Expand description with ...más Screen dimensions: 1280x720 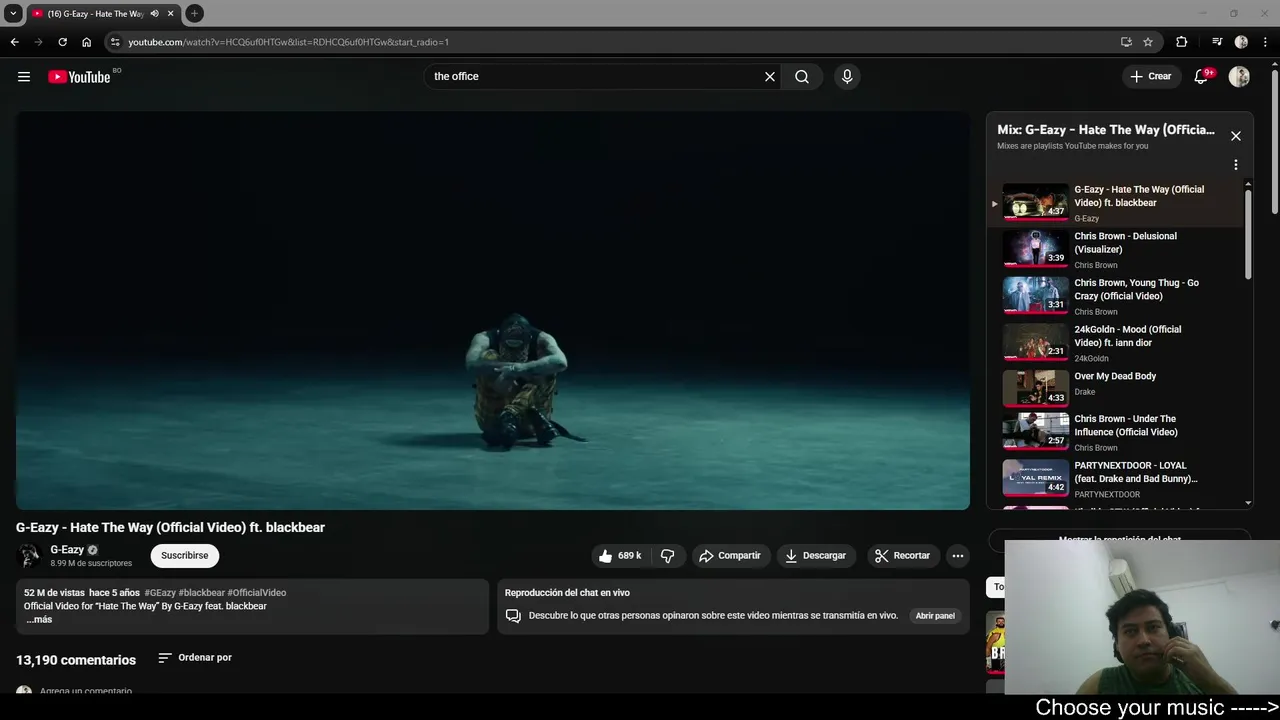click(x=39, y=620)
